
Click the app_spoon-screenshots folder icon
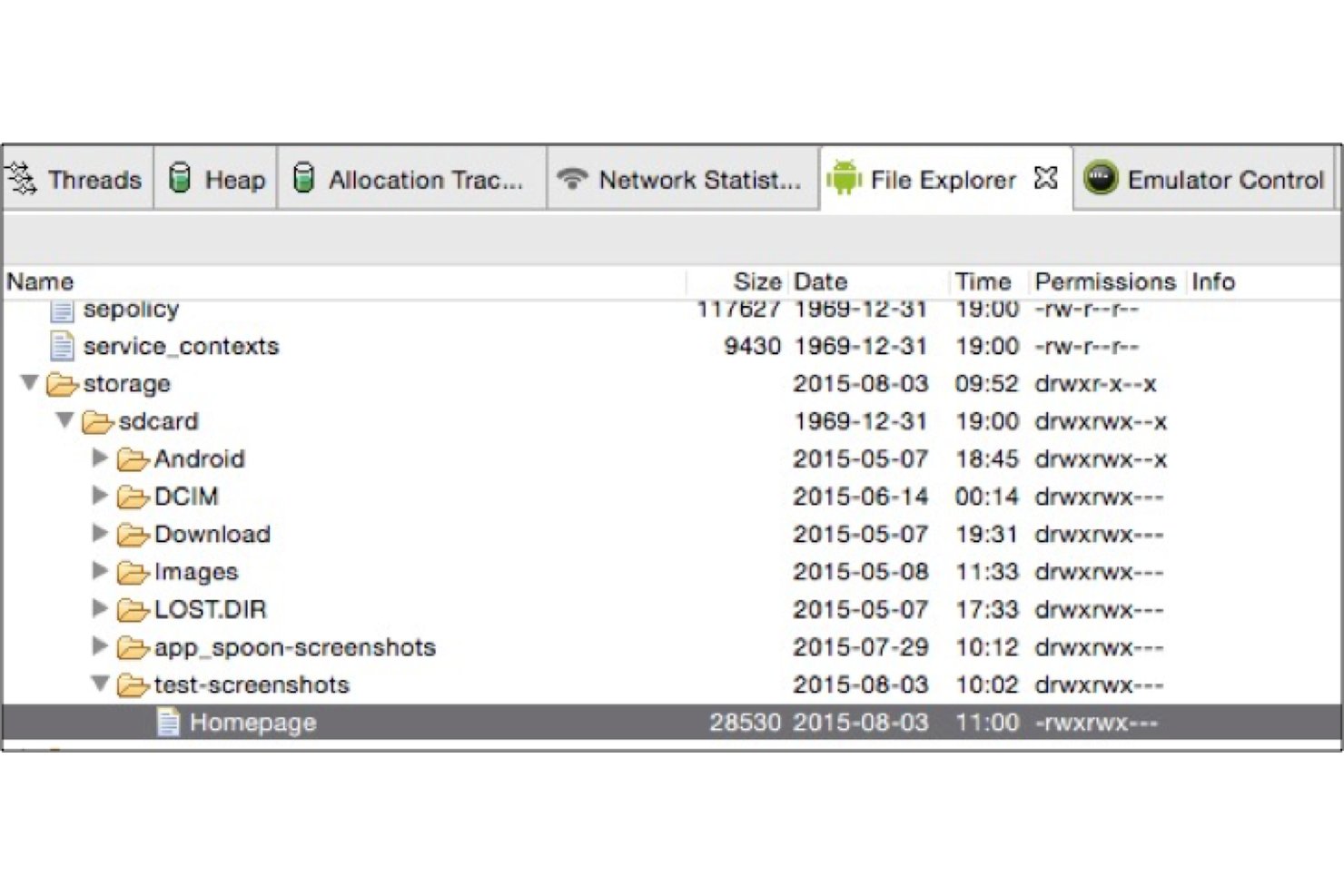(133, 648)
